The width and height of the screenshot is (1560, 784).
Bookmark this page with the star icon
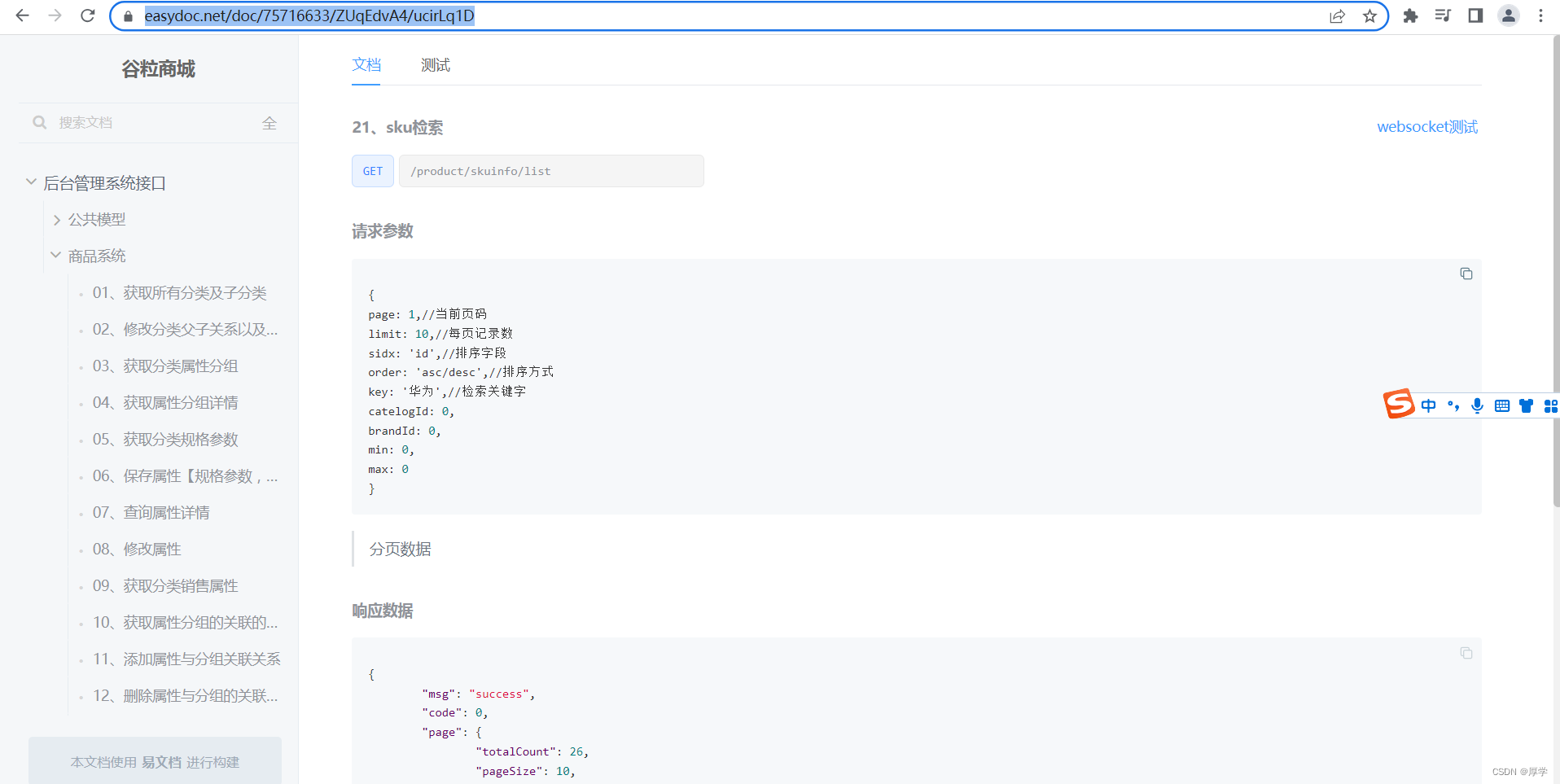click(x=1369, y=16)
